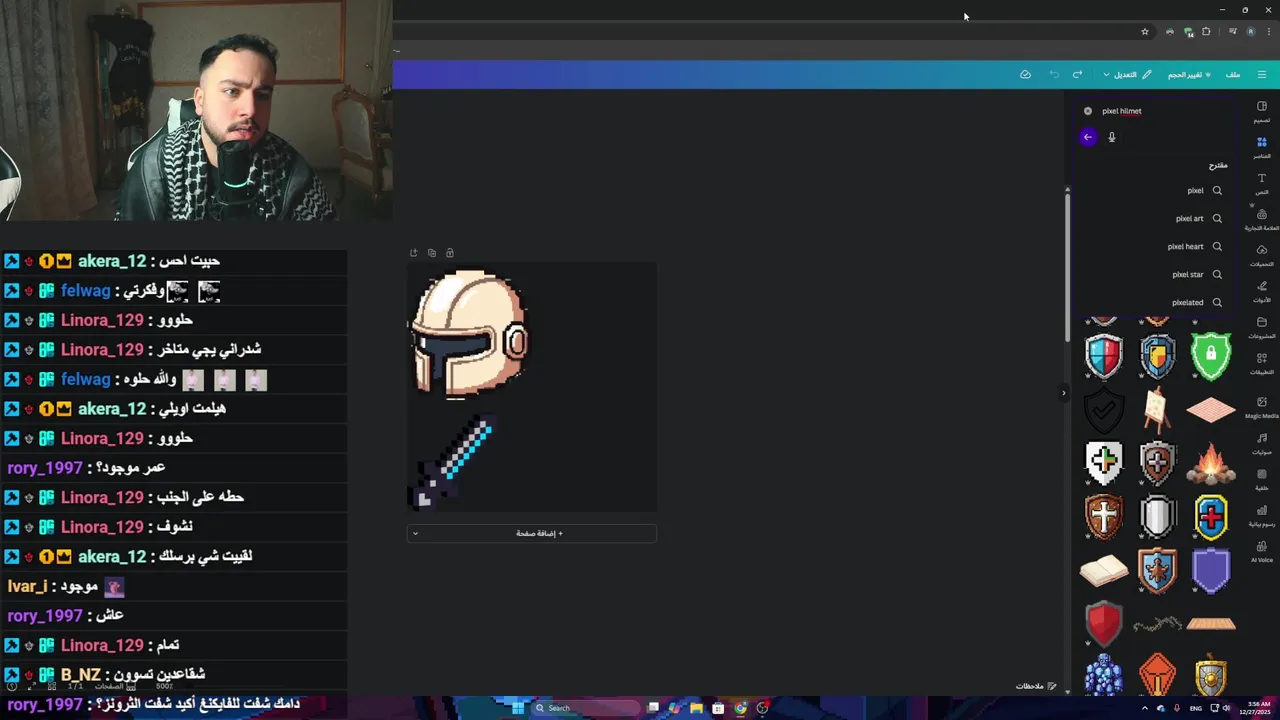The image size is (1280, 720).
Task: Pick the blue pixel golem element
Action: (x=1104, y=675)
